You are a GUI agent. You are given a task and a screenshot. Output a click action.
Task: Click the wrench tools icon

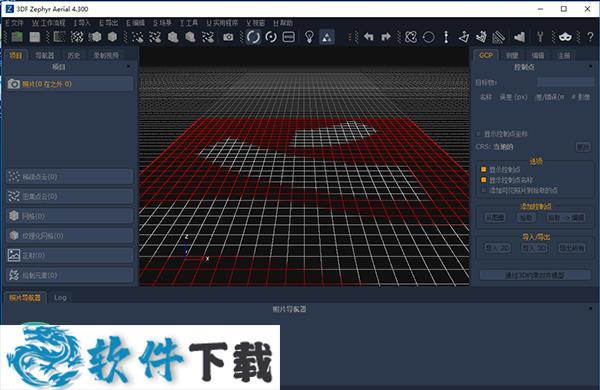coord(540,37)
